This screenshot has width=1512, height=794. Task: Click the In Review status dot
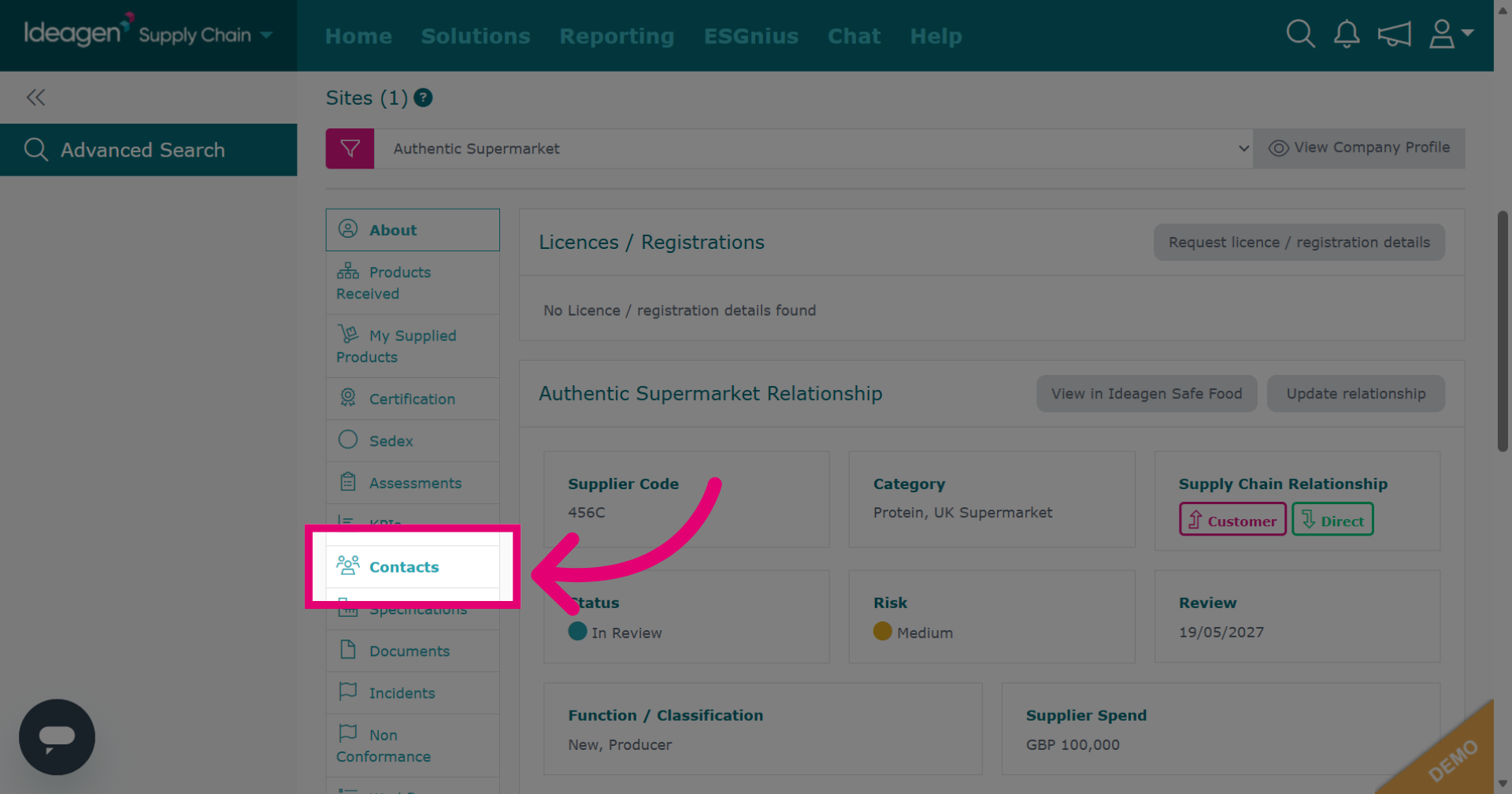(x=578, y=631)
